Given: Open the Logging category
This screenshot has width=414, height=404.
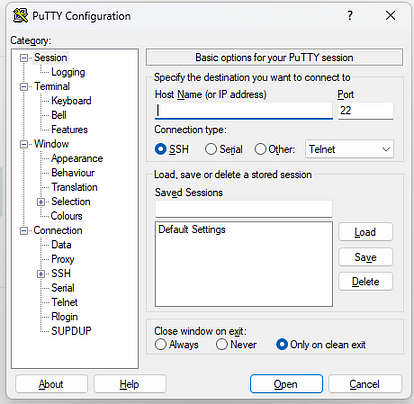Looking at the screenshot, I should (x=68, y=72).
